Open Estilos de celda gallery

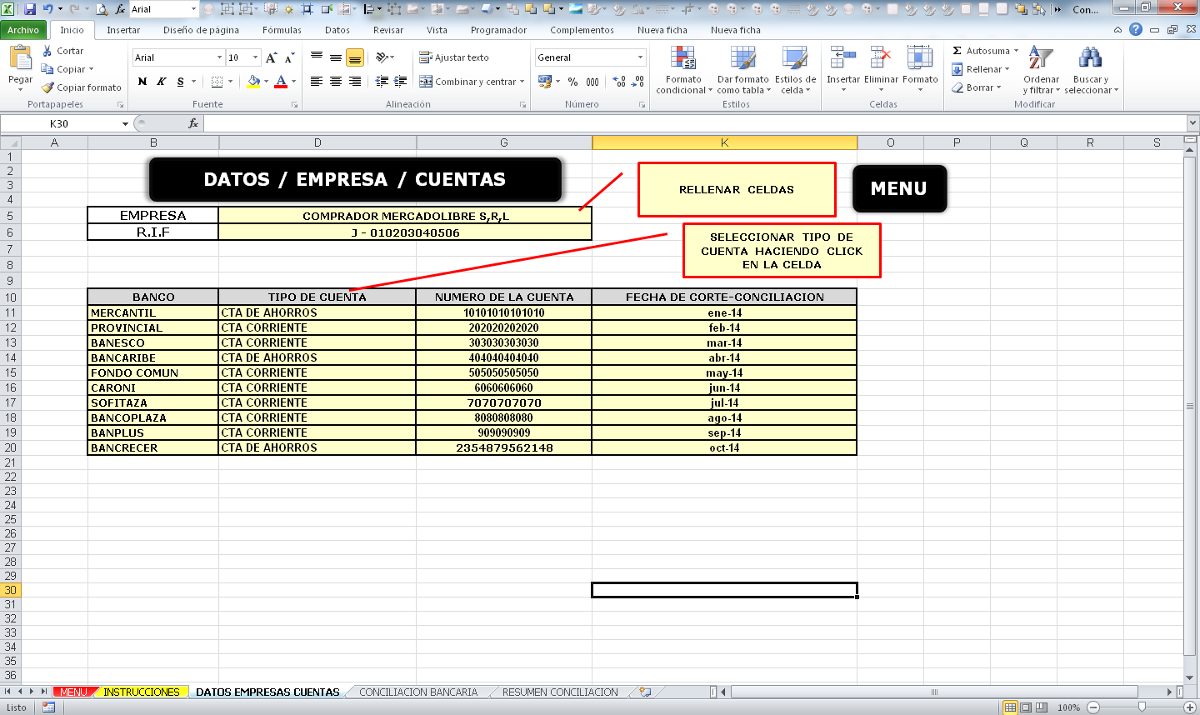tap(795, 70)
